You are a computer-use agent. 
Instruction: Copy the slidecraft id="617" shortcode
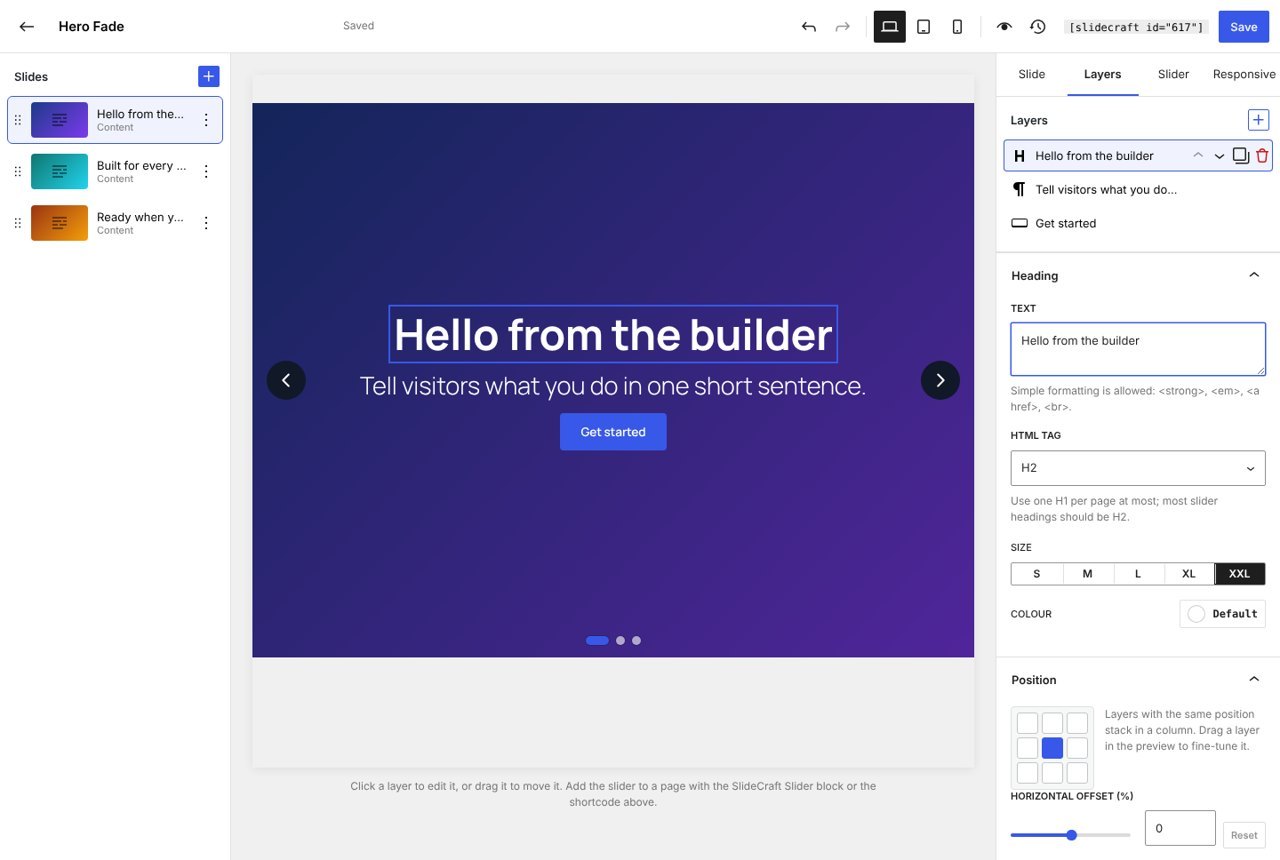1136,27
